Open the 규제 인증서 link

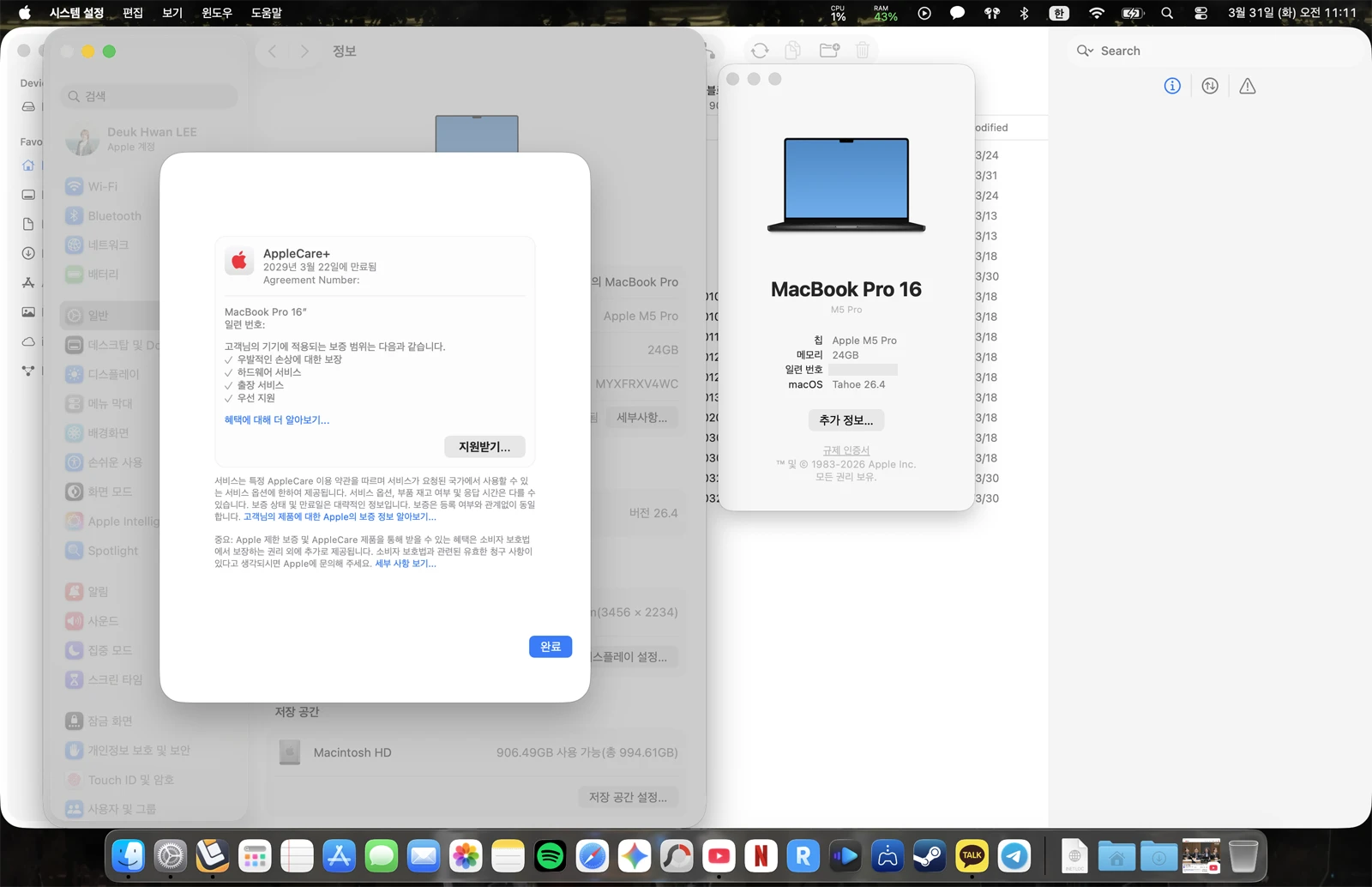[x=845, y=450]
